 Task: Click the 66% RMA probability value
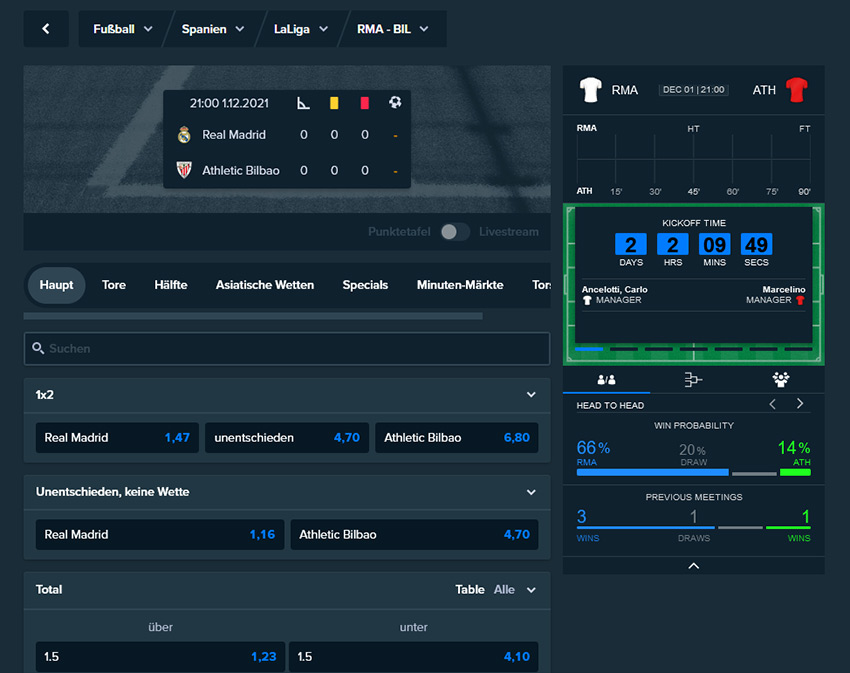tap(593, 448)
